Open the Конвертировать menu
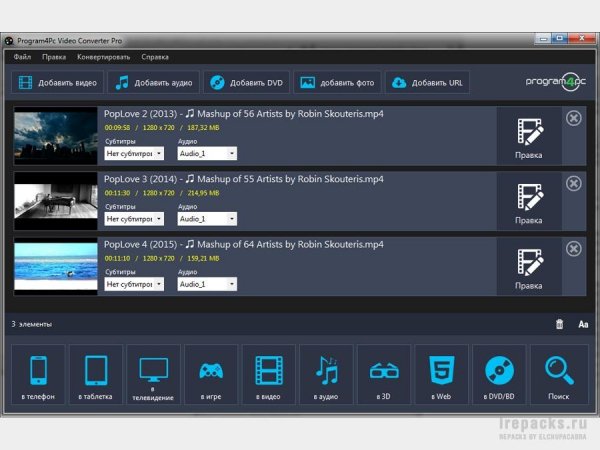The height and width of the screenshot is (450, 600). point(103,57)
